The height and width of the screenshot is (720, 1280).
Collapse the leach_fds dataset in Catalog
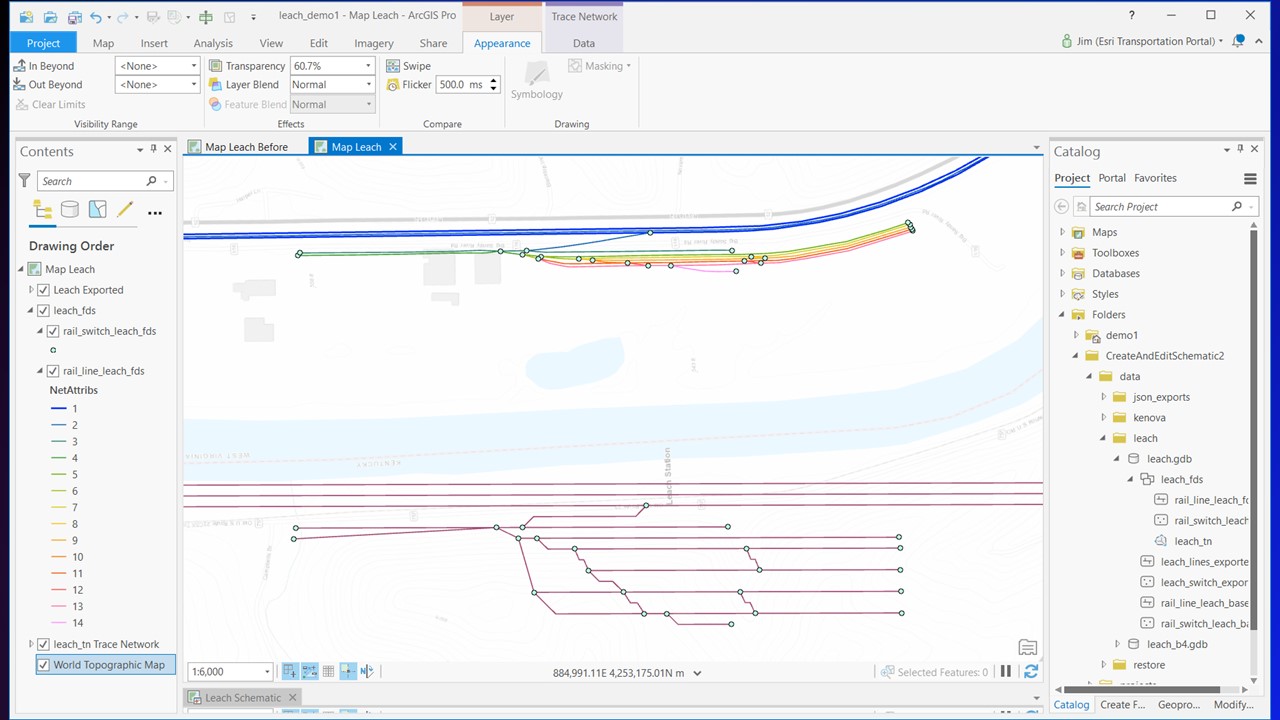(1130, 479)
